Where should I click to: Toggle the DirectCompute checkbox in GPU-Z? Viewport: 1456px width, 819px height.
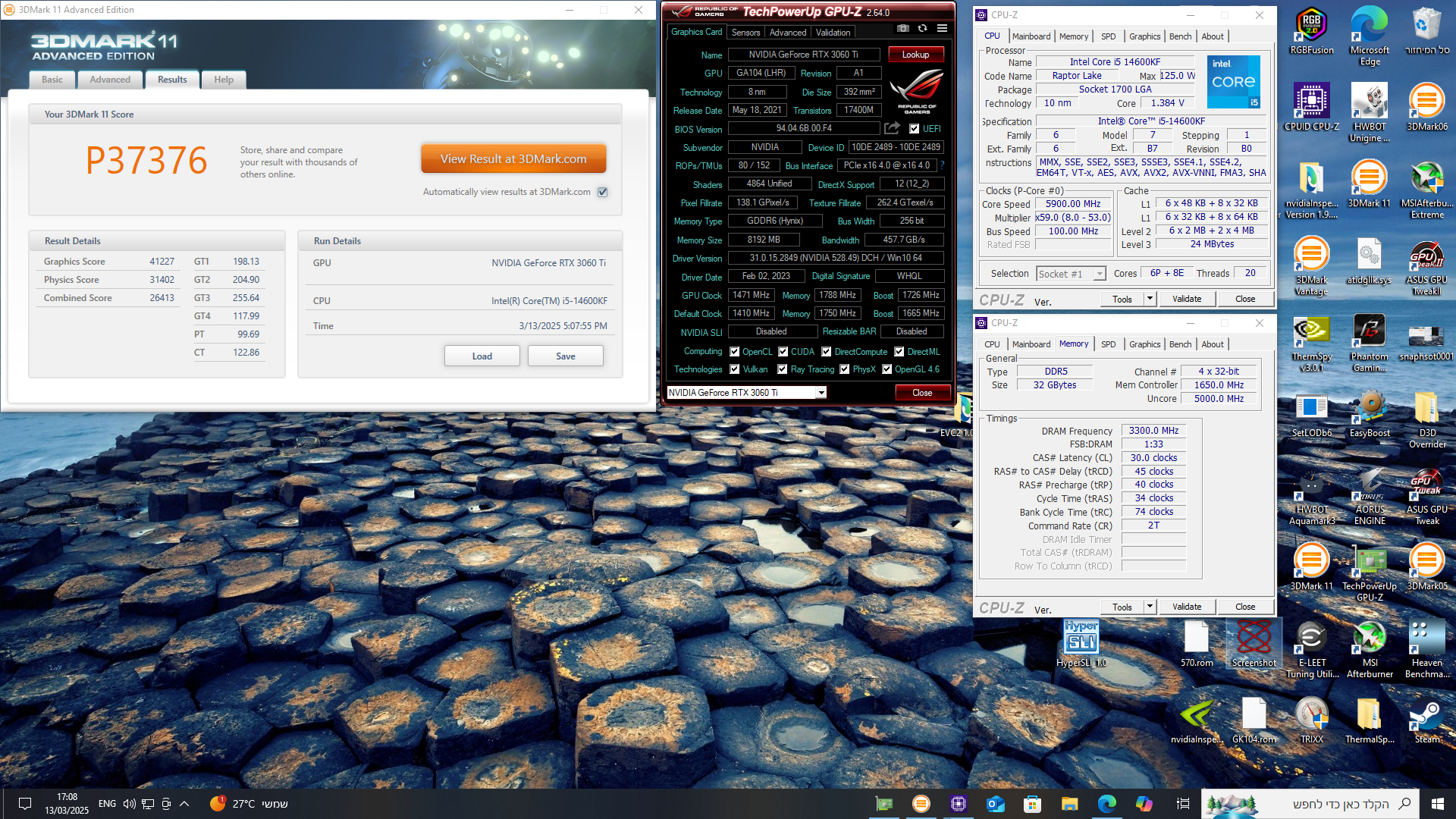click(x=827, y=352)
